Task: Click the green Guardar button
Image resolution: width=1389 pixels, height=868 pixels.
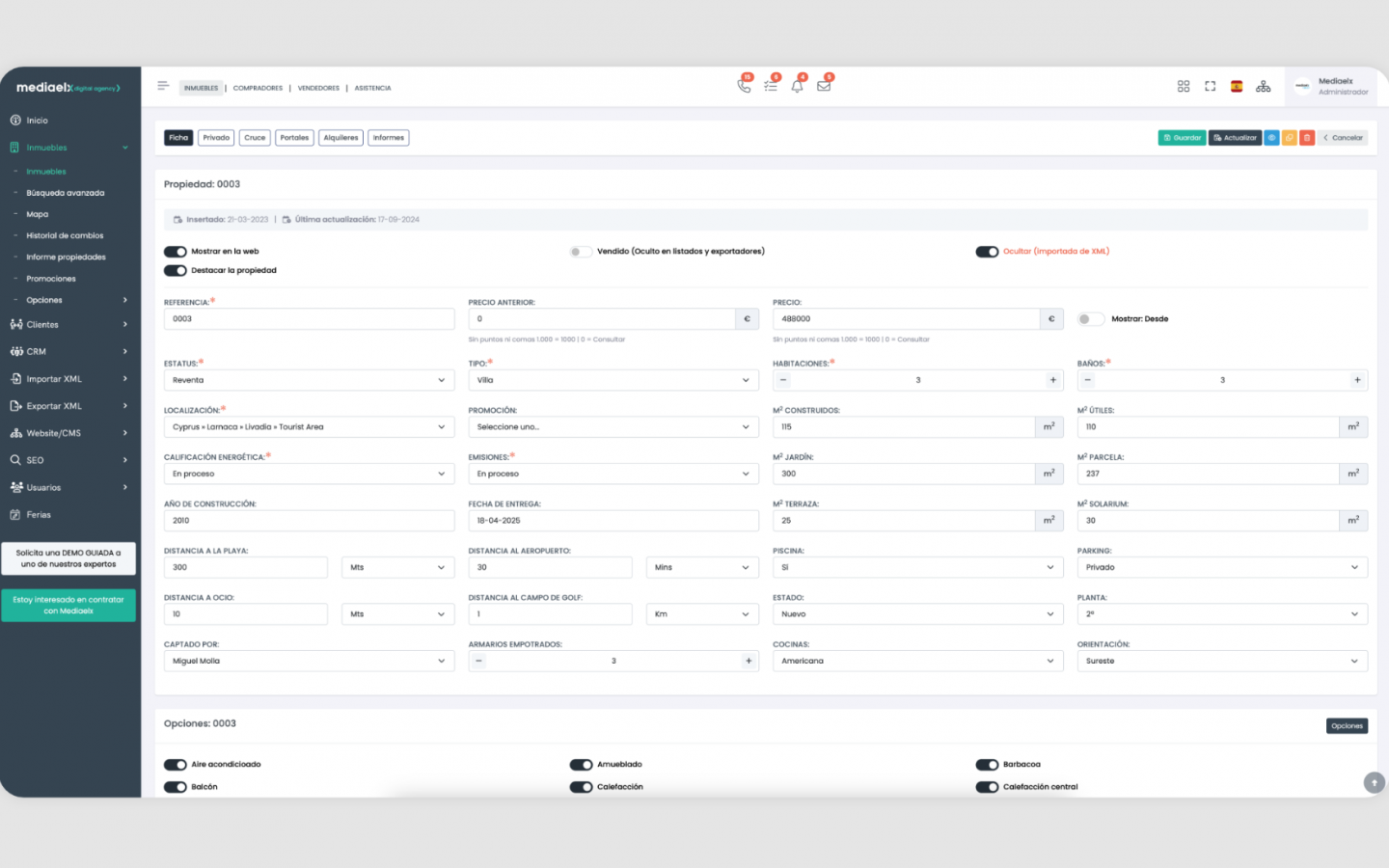Action: (x=1182, y=138)
